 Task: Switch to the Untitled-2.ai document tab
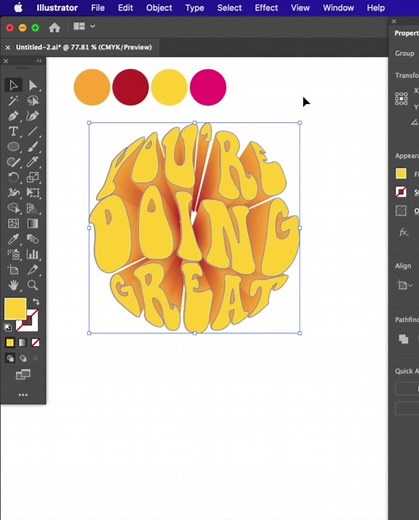pos(84,47)
